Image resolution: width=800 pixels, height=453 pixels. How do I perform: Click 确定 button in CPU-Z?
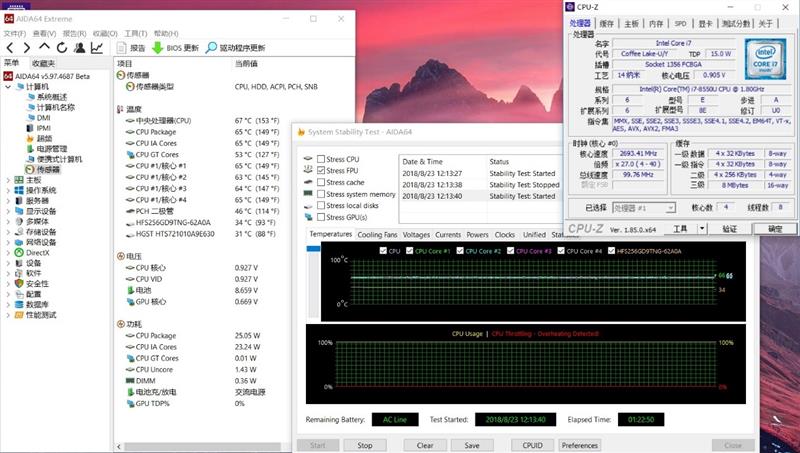point(774,229)
